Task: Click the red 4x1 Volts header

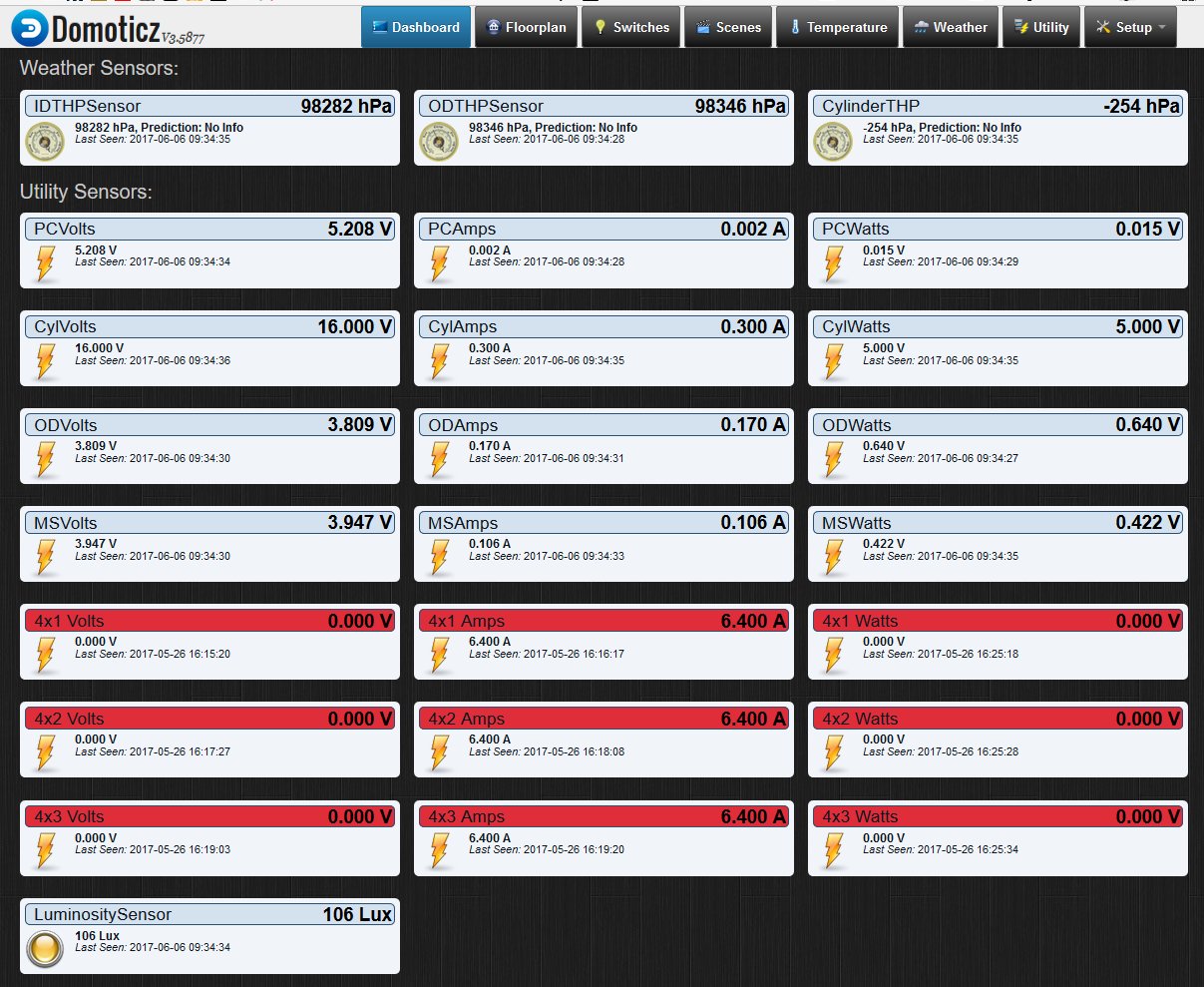Action: (x=209, y=621)
